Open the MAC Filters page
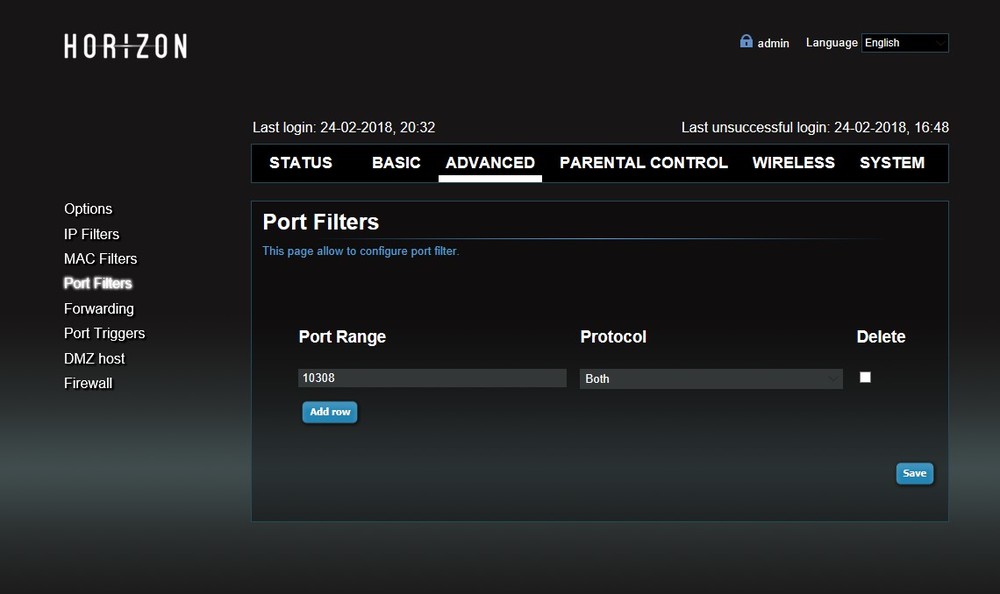This screenshot has height=594, width=1000. 100,259
